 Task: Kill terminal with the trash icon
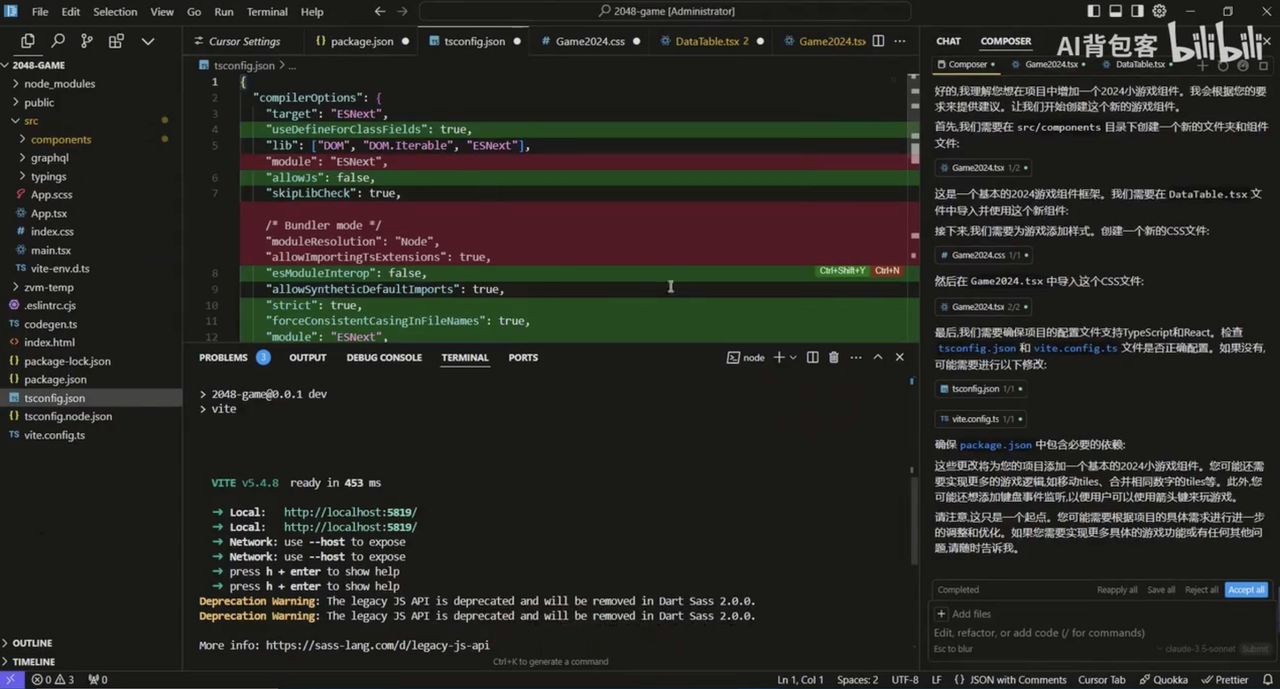point(834,357)
